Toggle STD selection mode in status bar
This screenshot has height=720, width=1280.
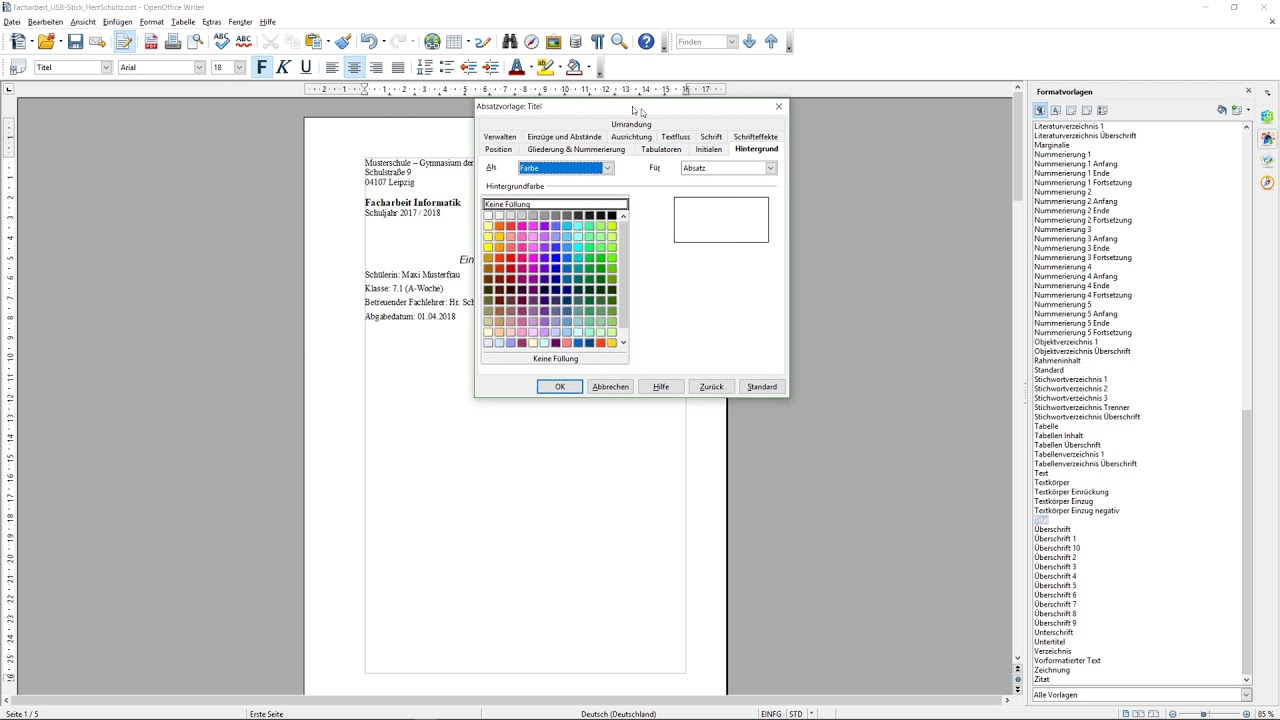(x=796, y=714)
